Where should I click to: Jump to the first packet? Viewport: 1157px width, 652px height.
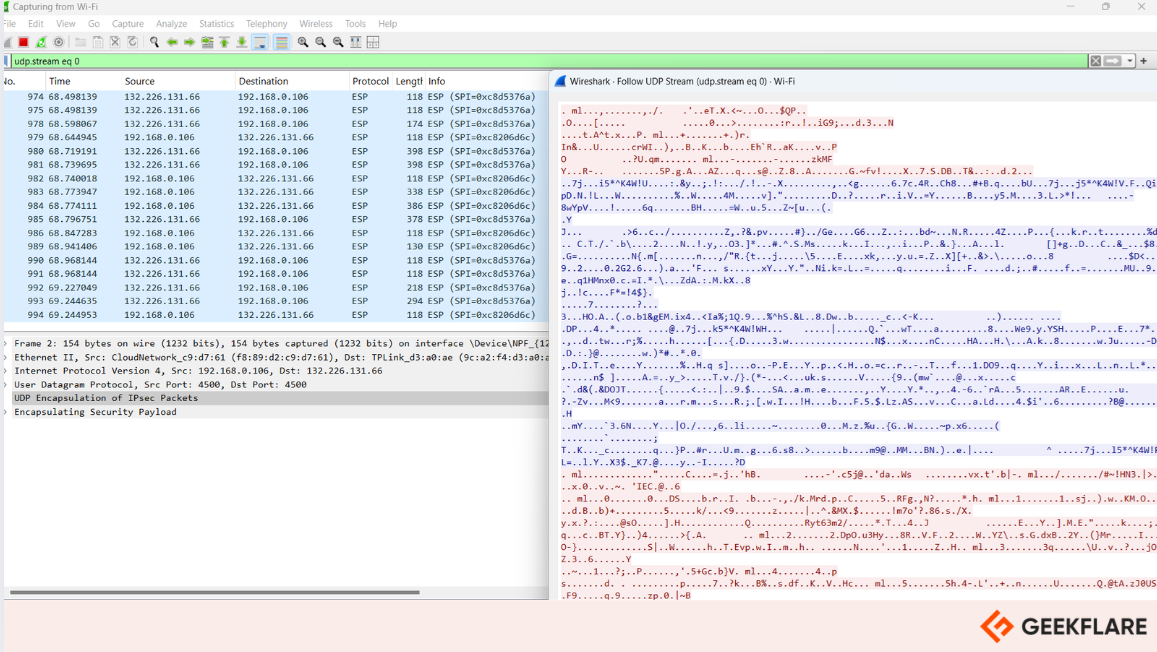click(x=224, y=42)
